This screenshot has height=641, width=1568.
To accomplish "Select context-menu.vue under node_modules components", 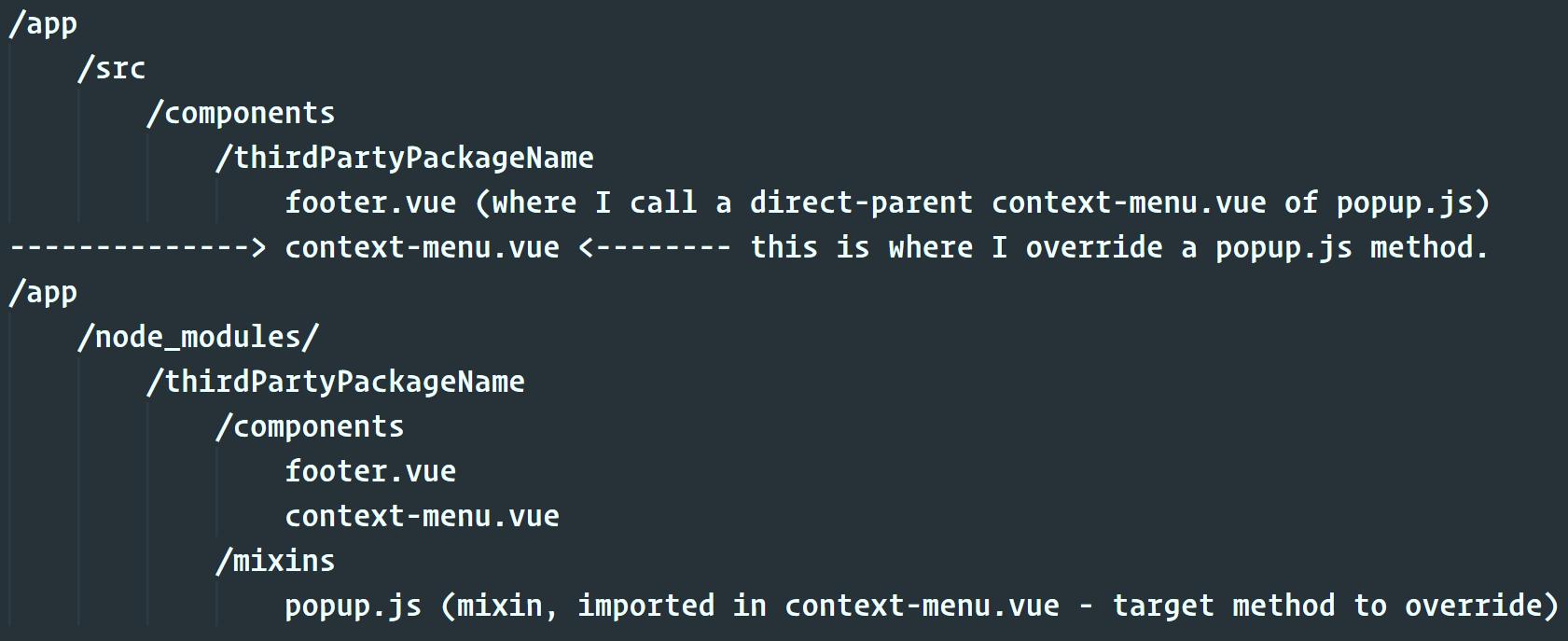I will (422, 517).
